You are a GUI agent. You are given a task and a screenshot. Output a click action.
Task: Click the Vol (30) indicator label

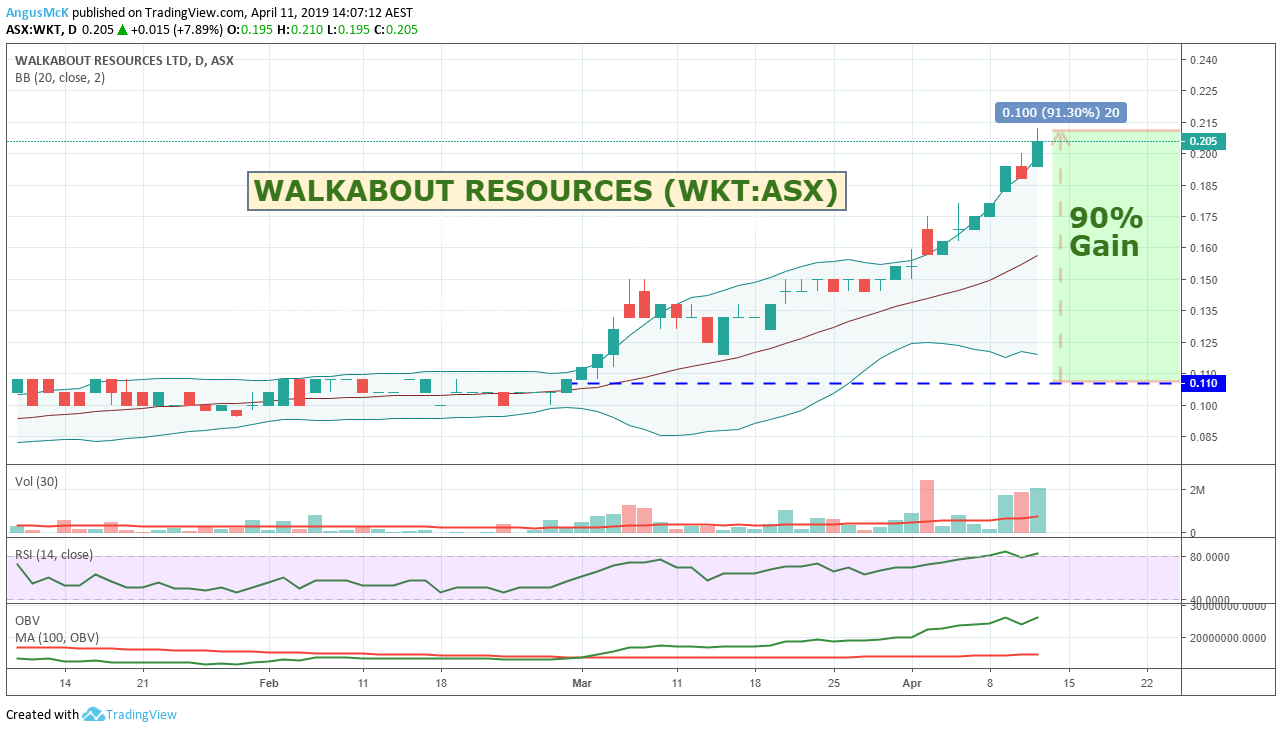(37, 481)
